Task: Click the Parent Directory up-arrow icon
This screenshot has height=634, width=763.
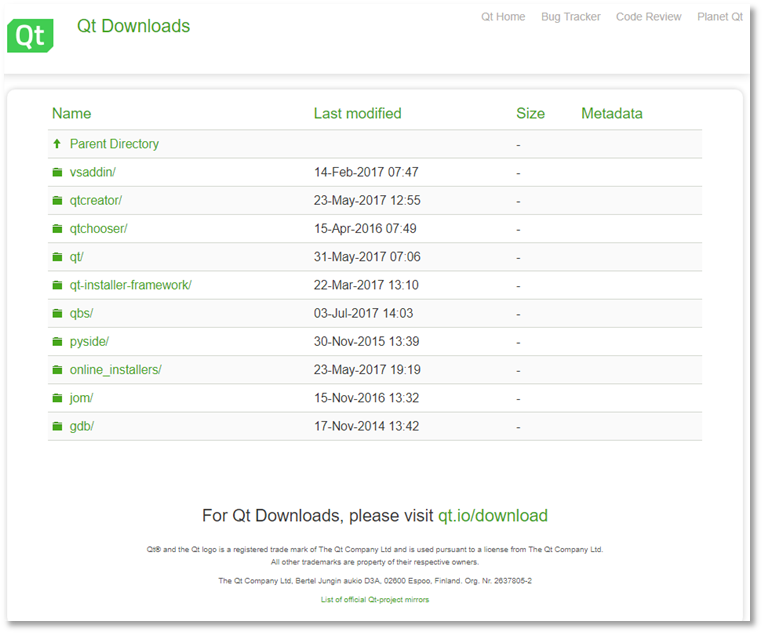Action: pyautogui.click(x=57, y=144)
